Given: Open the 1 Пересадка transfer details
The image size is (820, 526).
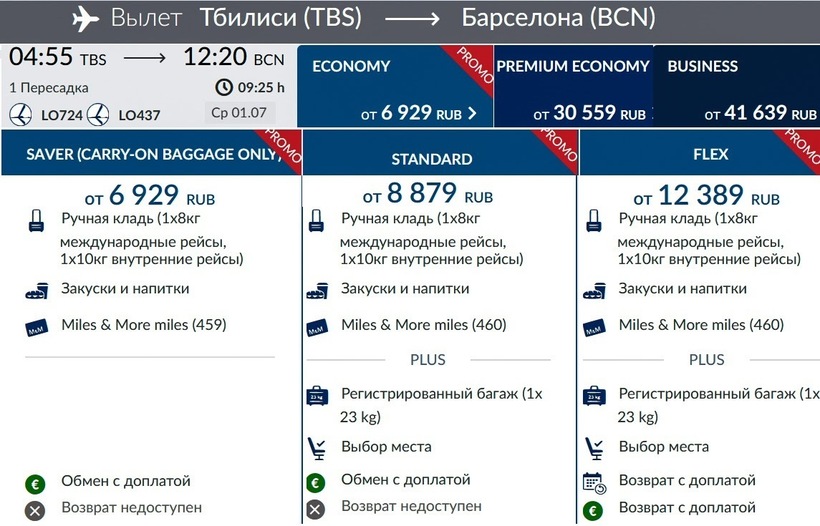Looking at the screenshot, I should [46, 87].
